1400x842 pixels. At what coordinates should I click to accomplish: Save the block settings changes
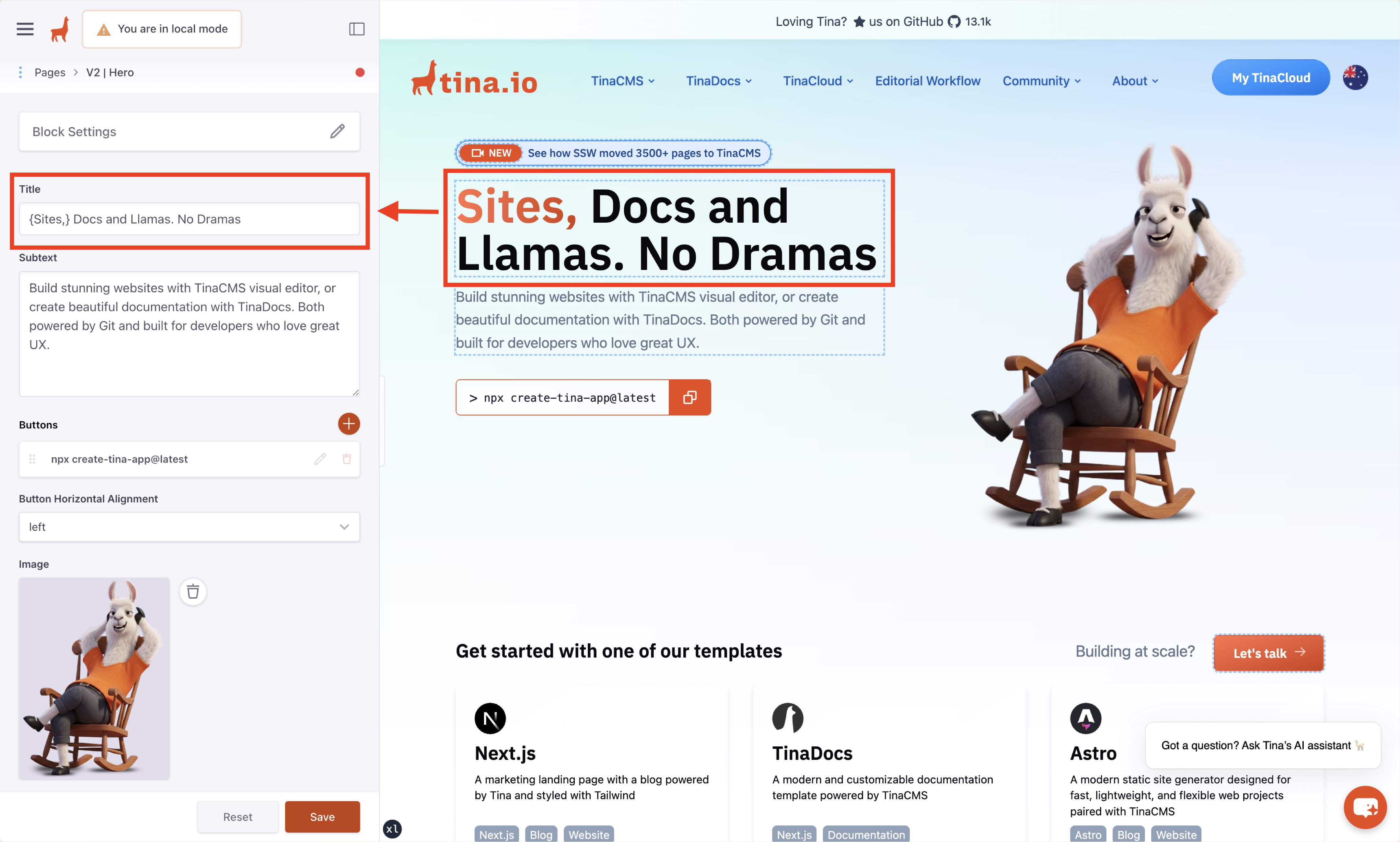[322, 816]
